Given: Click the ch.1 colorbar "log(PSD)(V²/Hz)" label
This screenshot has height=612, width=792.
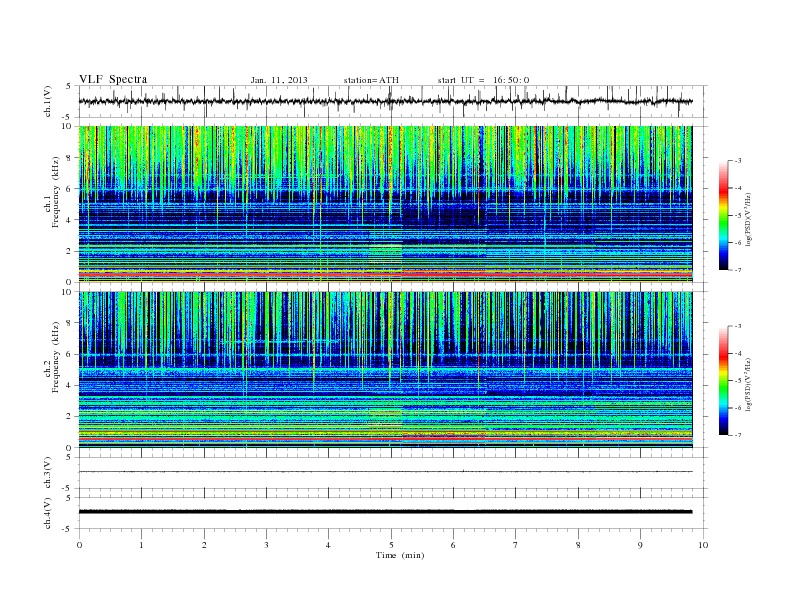Looking at the screenshot, I should (x=750, y=219).
